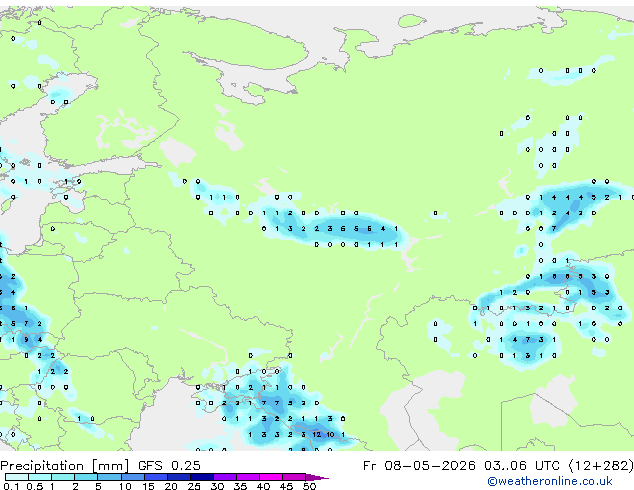Click the '03..06 UTC' time text
Viewport: 634px width, 490px height.
(x=522, y=465)
